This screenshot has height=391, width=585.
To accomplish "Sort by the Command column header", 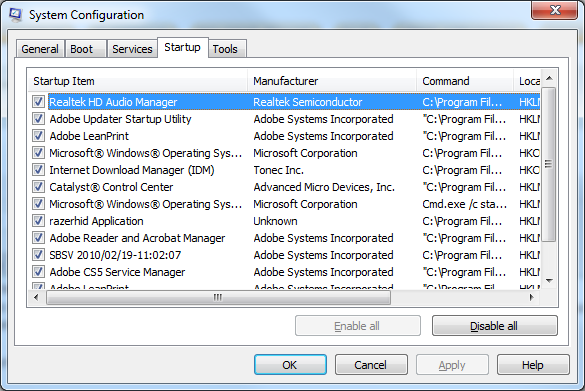I will pyautogui.click(x=465, y=81).
